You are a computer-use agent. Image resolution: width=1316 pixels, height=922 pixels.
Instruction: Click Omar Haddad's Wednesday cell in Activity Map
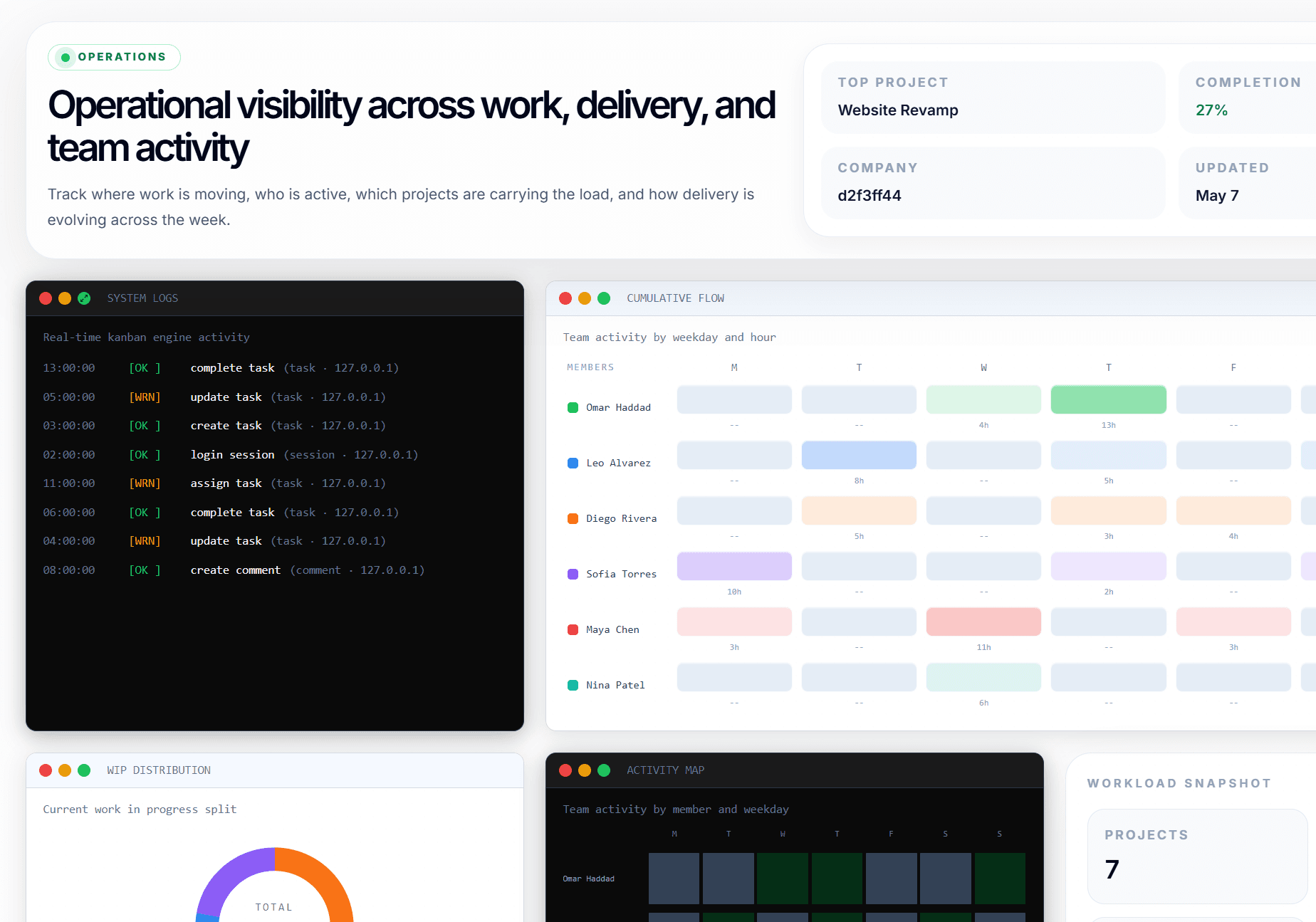783,879
